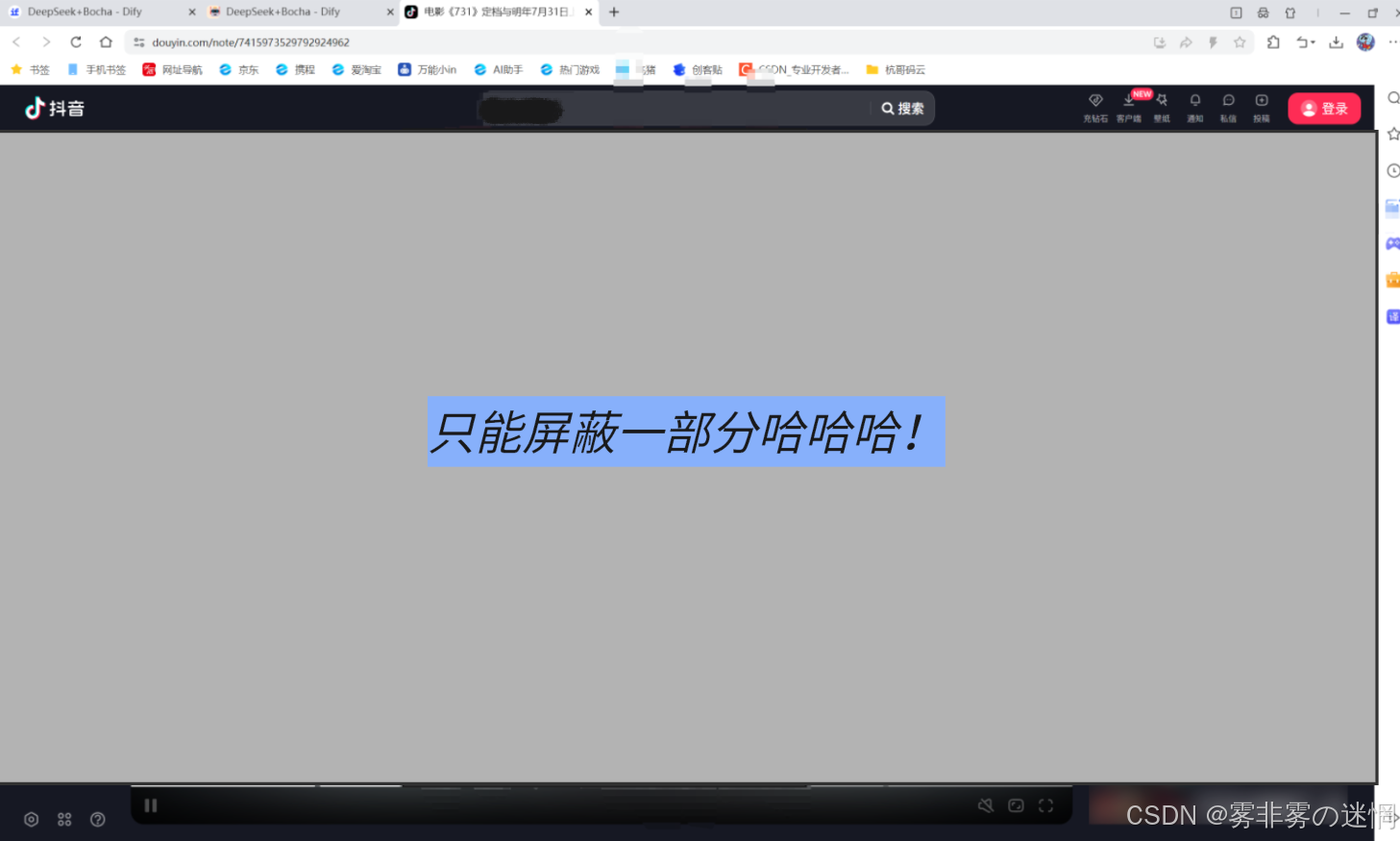Image resolution: width=1400 pixels, height=841 pixels.
Task: Unmute the video player sound
Action: click(x=986, y=805)
